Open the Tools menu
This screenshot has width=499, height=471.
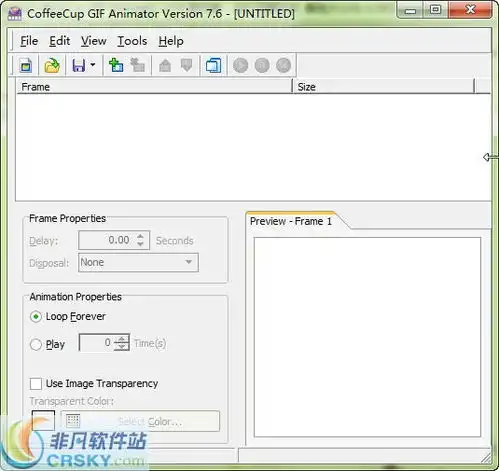(x=132, y=41)
